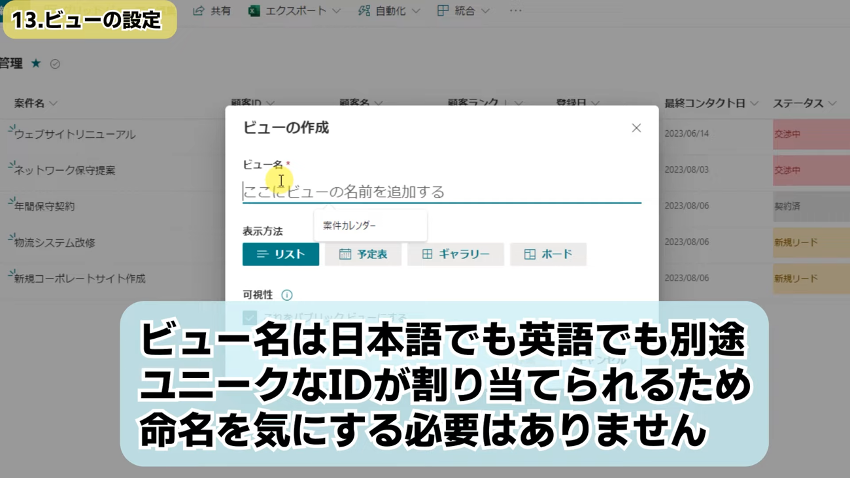Click the view name input field
This screenshot has width=850, height=478.
coord(440,191)
